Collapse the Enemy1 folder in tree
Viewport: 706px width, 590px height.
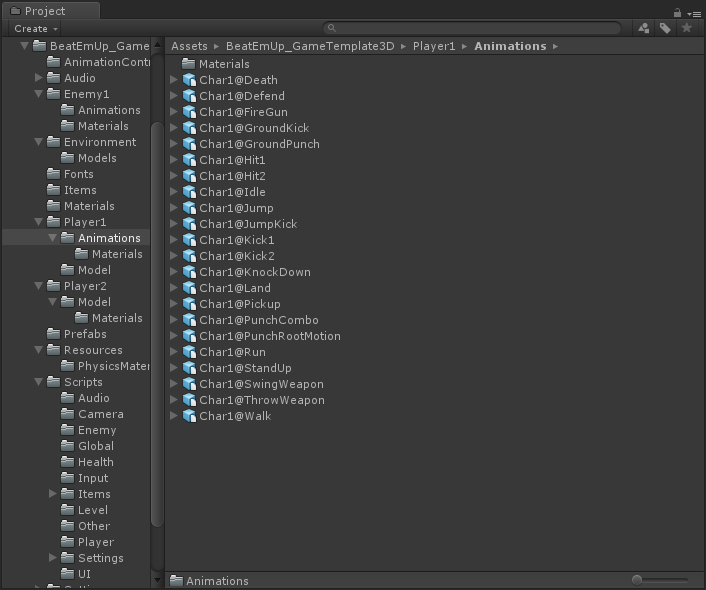[39, 94]
